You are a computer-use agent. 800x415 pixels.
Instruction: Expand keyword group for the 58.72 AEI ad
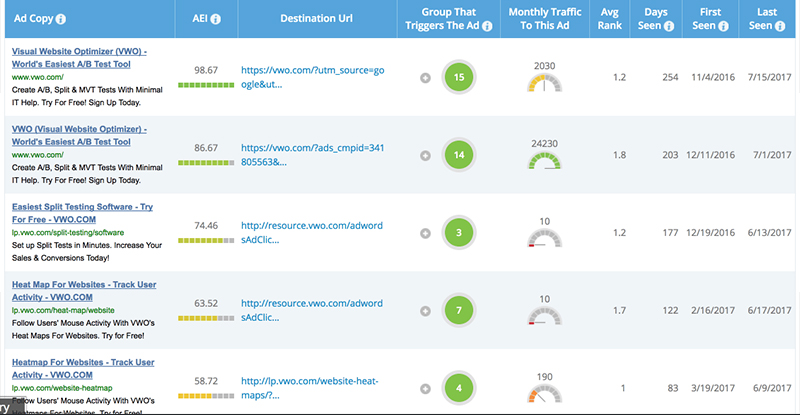click(x=426, y=389)
